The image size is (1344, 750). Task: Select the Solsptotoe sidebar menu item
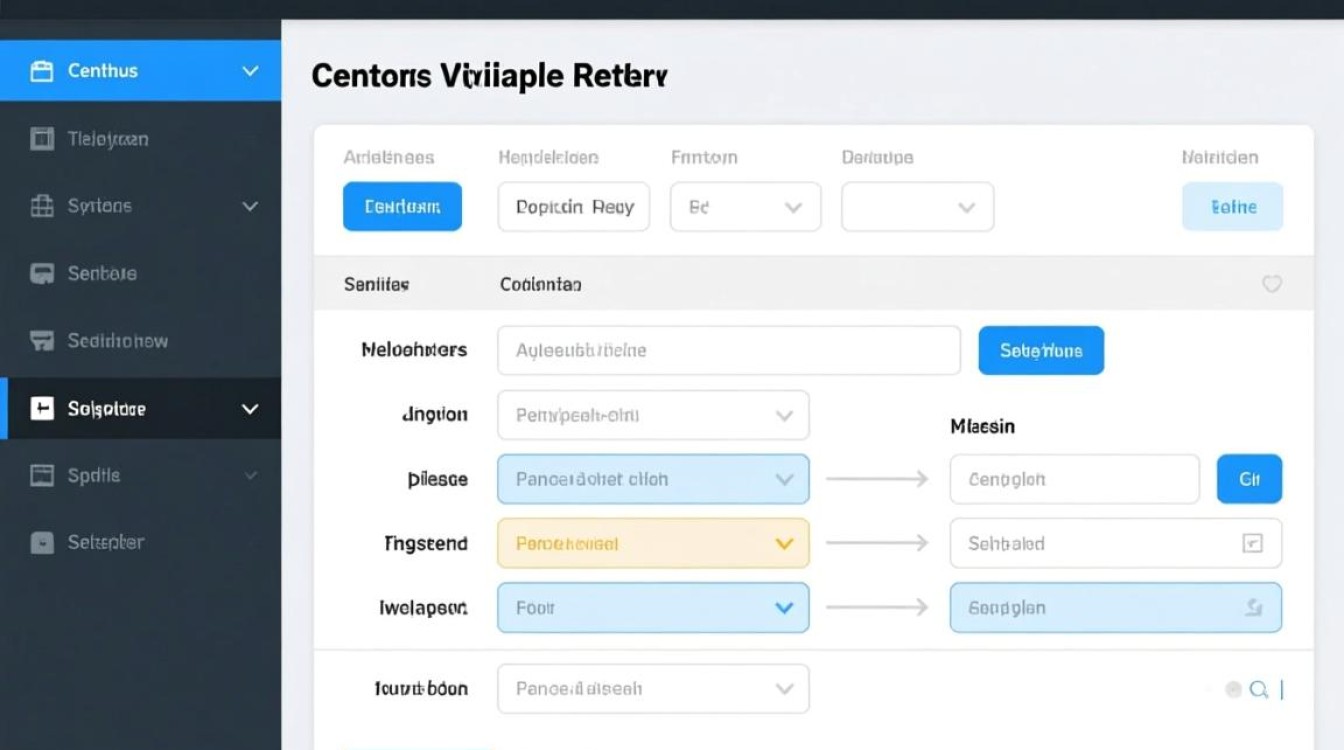pyautogui.click(x=140, y=408)
